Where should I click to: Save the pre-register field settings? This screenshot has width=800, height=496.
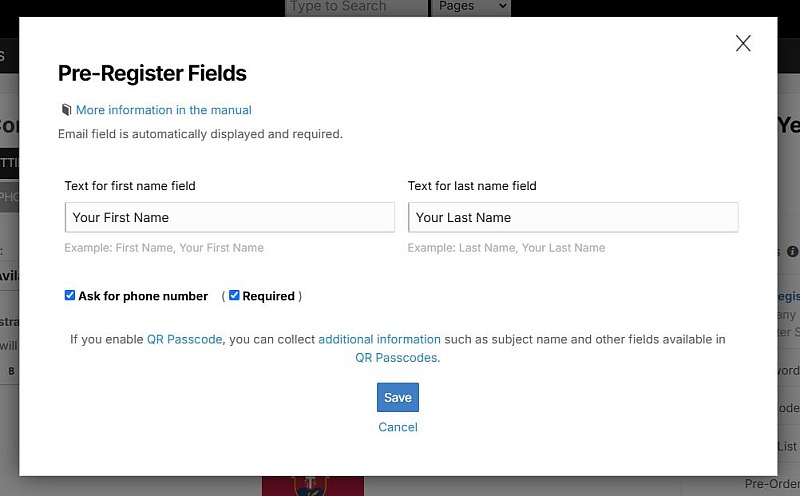[x=398, y=398]
